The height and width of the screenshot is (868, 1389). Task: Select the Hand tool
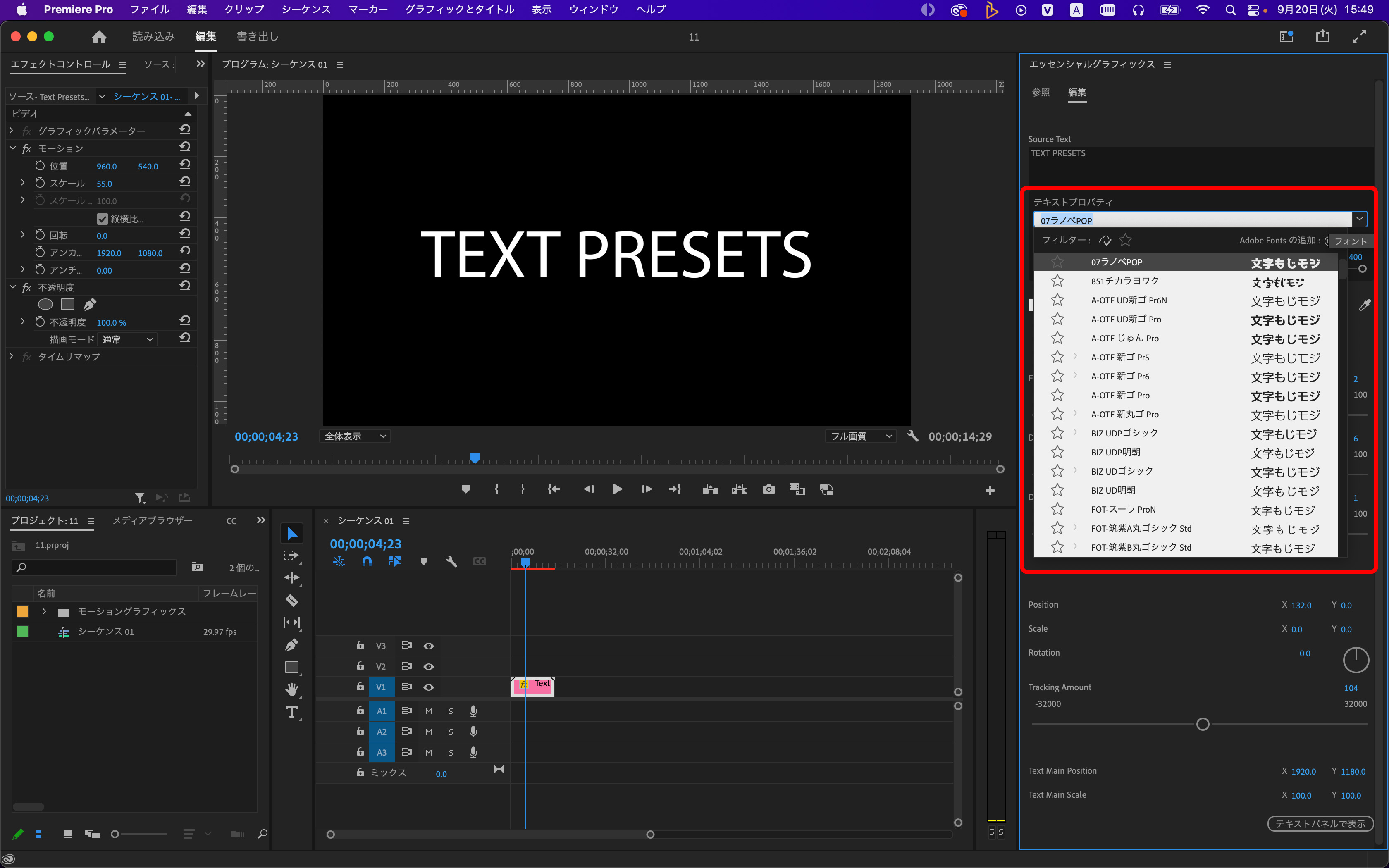(x=291, y=689)
